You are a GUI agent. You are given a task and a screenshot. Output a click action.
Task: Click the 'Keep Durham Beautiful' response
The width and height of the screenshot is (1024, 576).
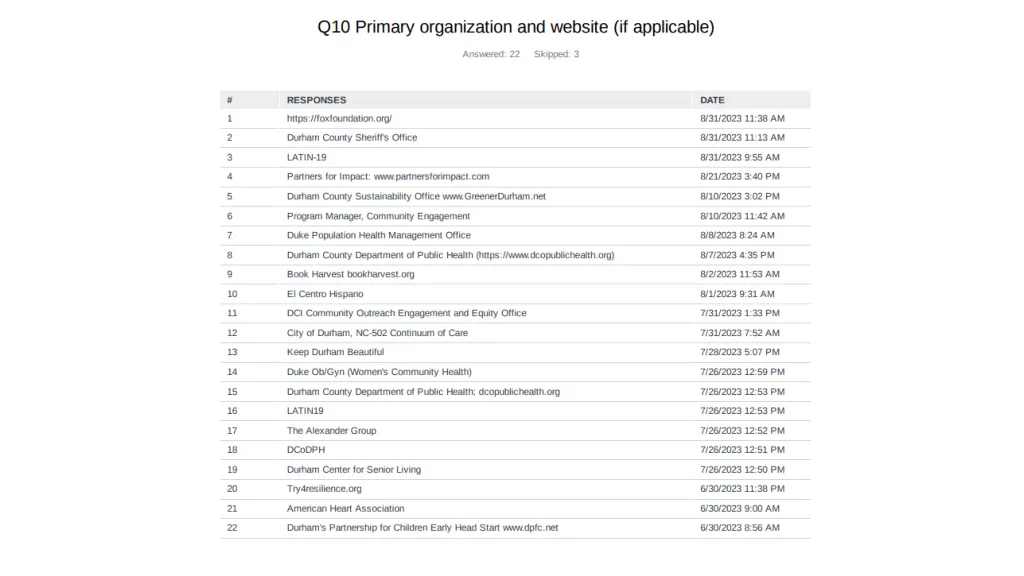pyautogui.click(x=336, y=352)
